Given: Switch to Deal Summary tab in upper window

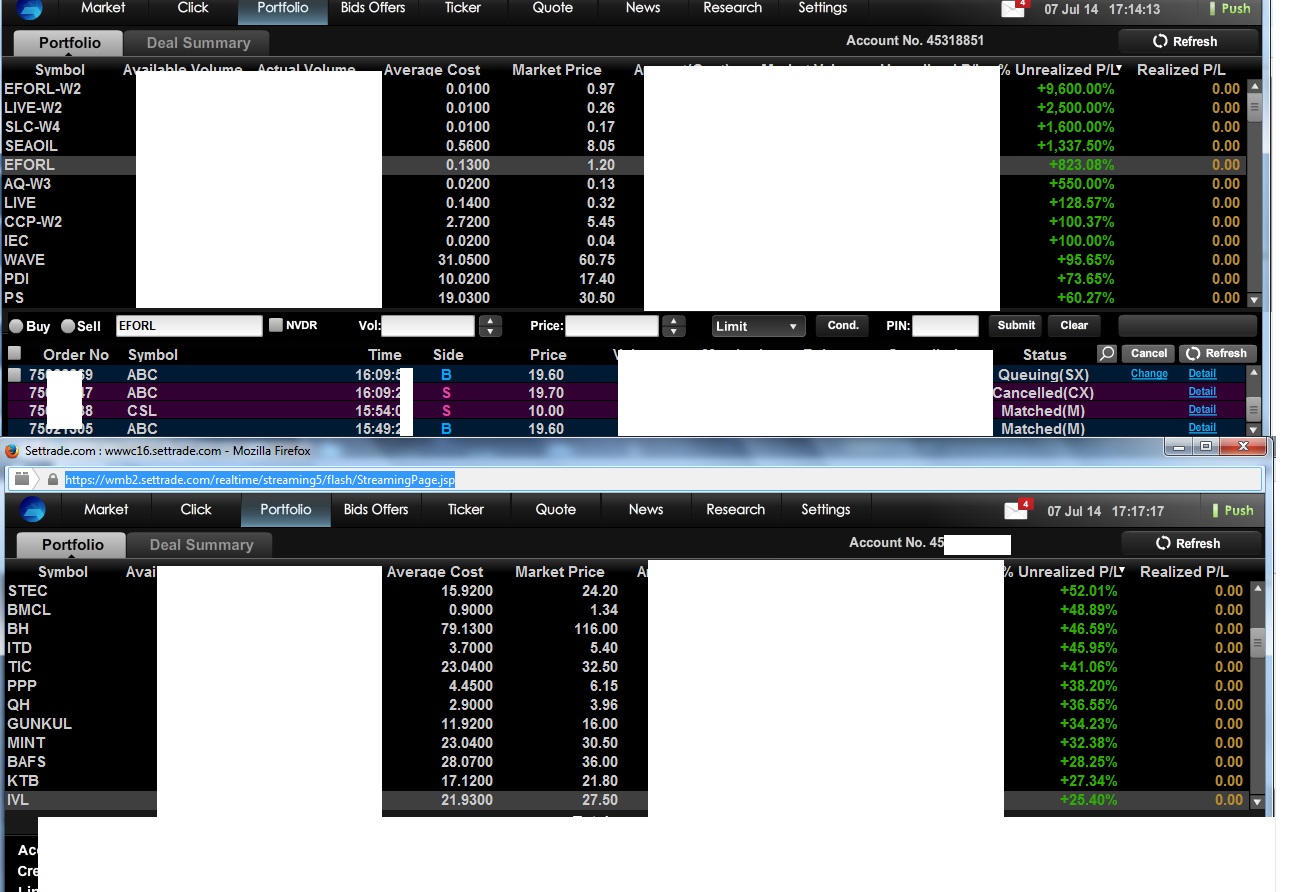Looking at the screenshot, I should pos(198,43).
